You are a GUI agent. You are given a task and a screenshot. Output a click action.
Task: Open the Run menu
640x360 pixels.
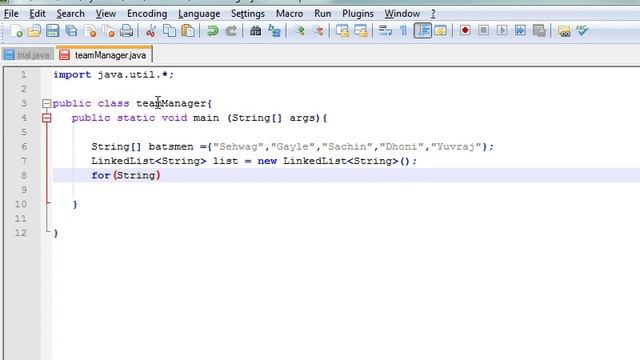(322, 14)
